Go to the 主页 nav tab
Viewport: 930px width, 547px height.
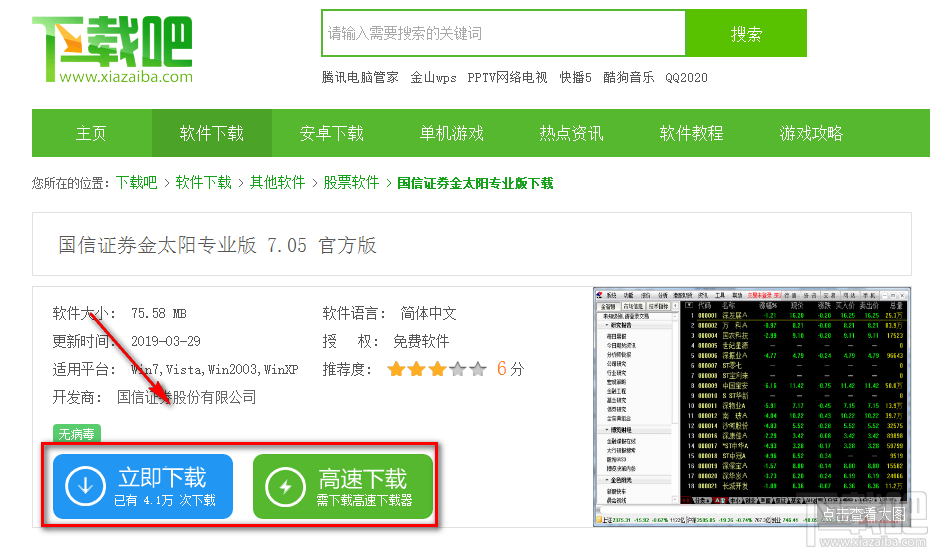[91, 133]
